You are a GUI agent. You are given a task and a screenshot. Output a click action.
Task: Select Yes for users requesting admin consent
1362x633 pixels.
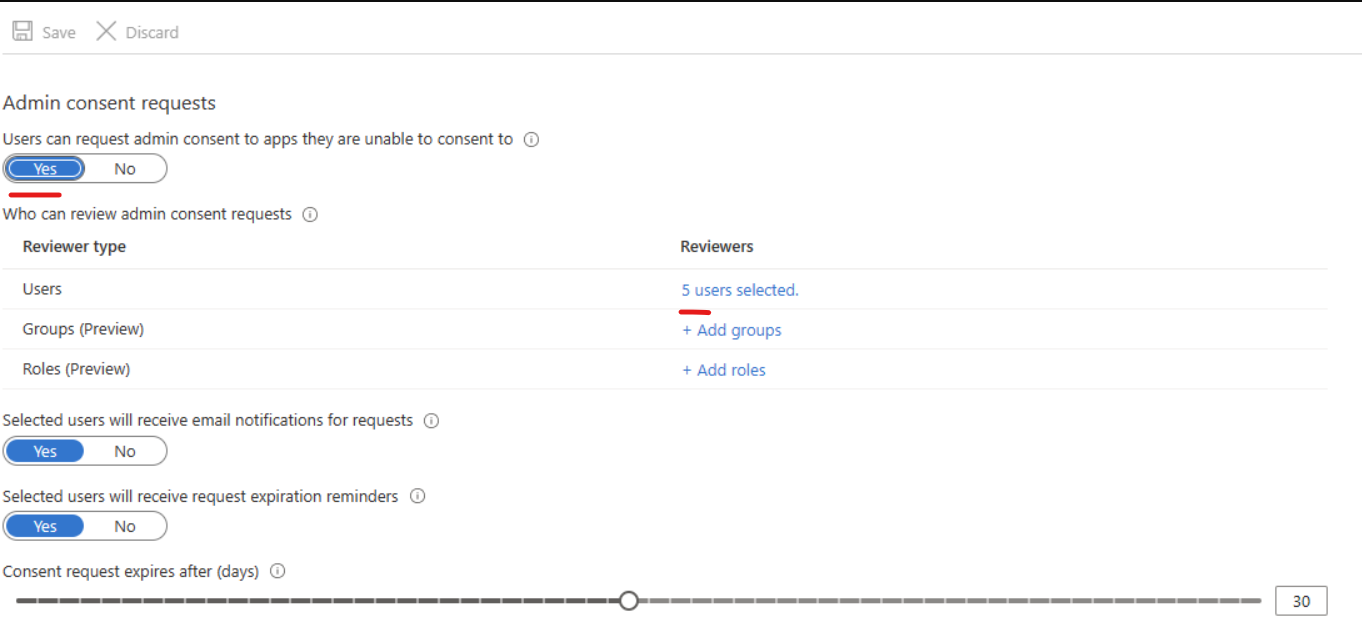click(x=45, y=169)
